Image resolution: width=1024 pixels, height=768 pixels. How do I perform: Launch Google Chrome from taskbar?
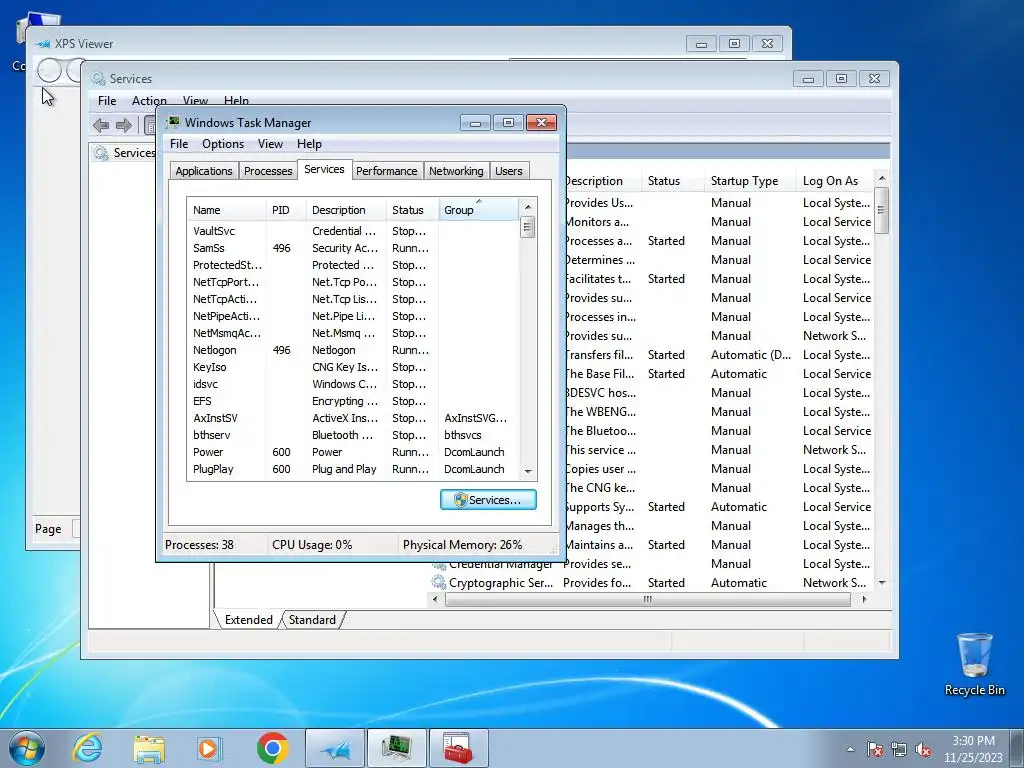tap(272, 748)
